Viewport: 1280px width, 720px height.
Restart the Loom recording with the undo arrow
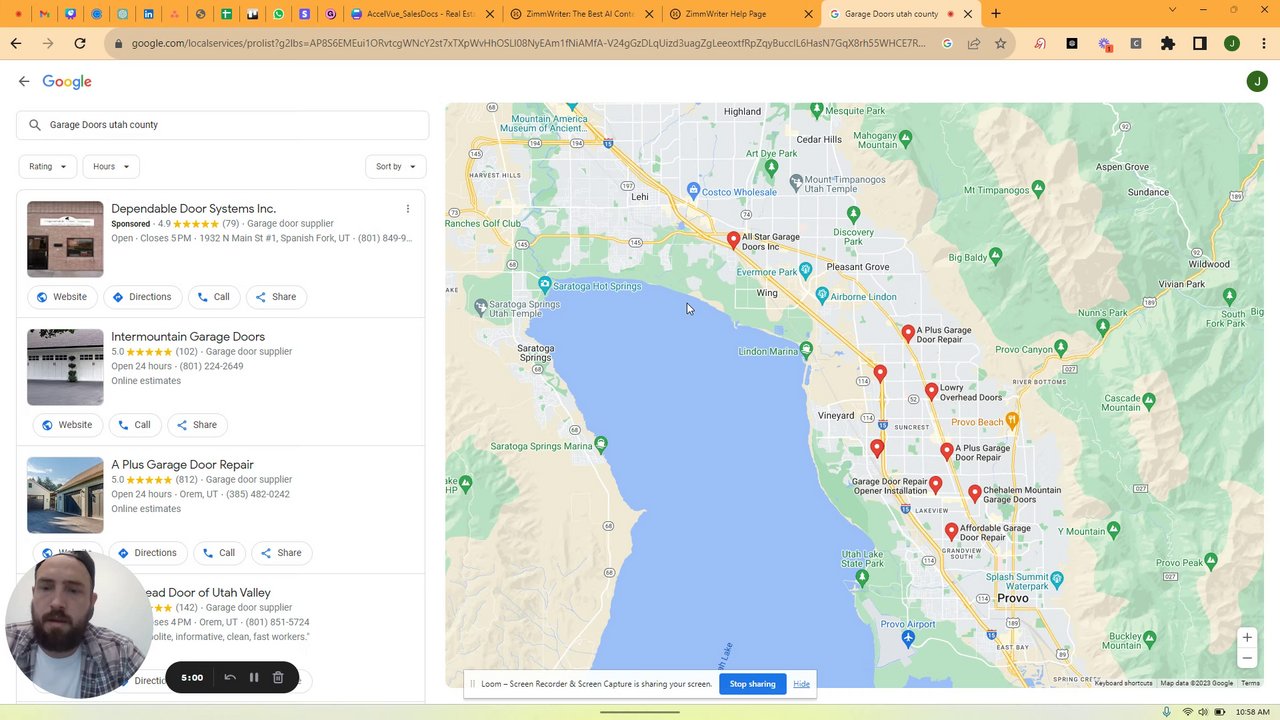229,678
